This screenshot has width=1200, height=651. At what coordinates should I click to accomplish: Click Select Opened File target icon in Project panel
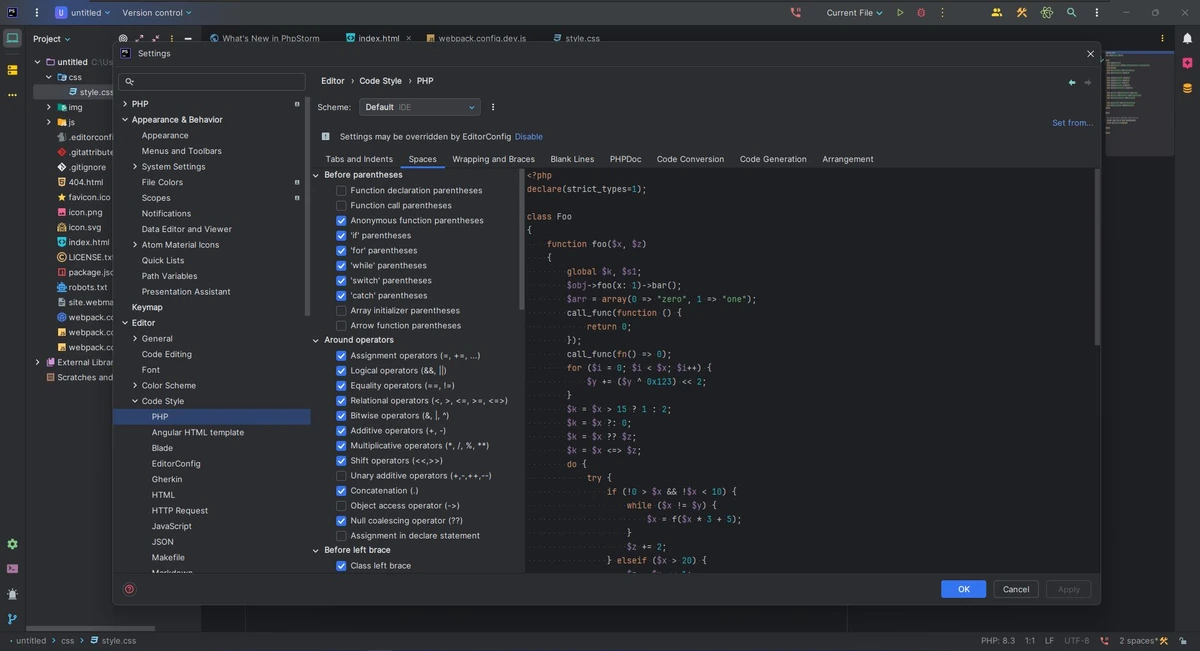coord(123,39)
